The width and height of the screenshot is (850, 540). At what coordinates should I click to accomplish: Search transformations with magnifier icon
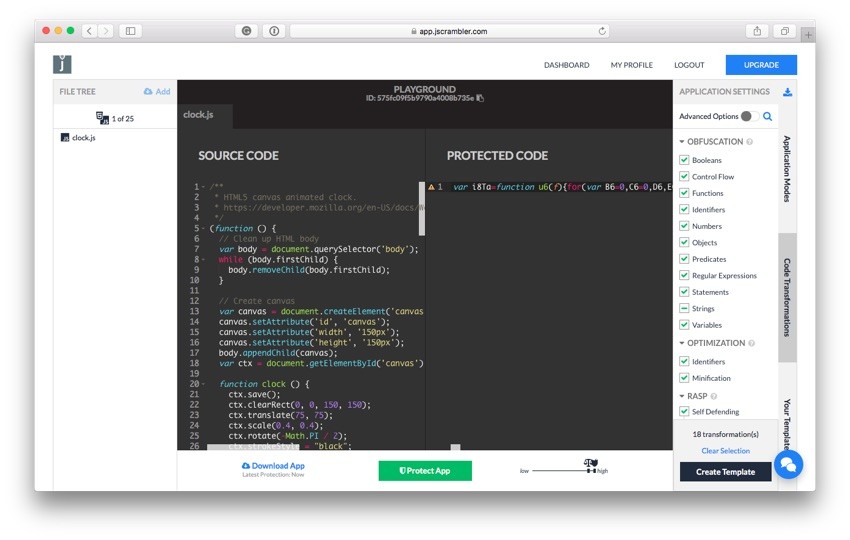pos(768,116)
